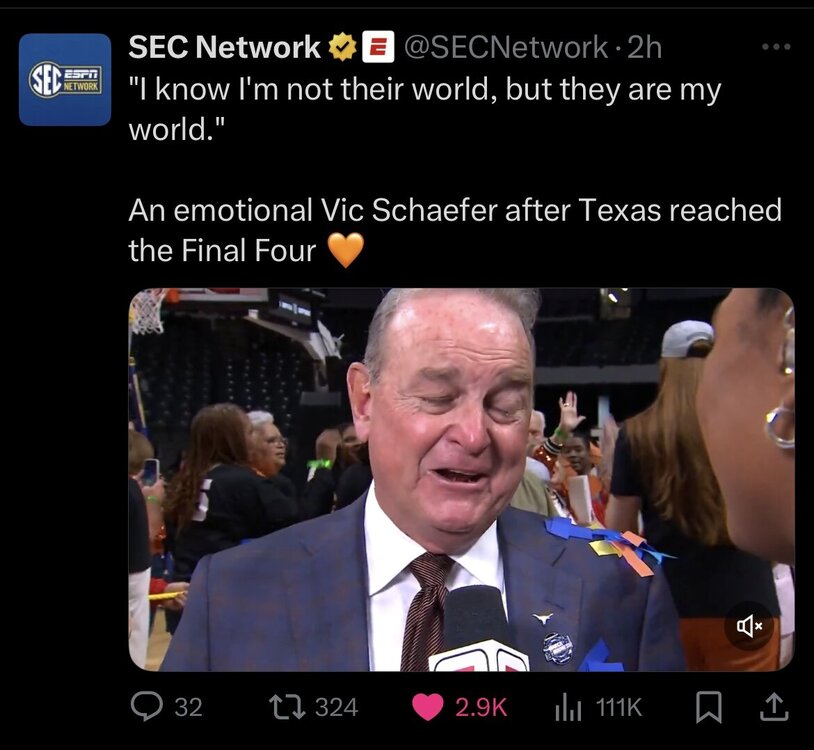Click the red ESPN affiliate badge
814x750 pixels.
(x=377, y=46)
